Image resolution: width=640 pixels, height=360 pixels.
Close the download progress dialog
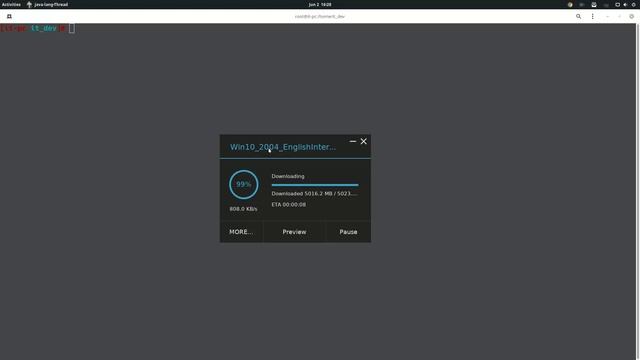tap(363, 141)
